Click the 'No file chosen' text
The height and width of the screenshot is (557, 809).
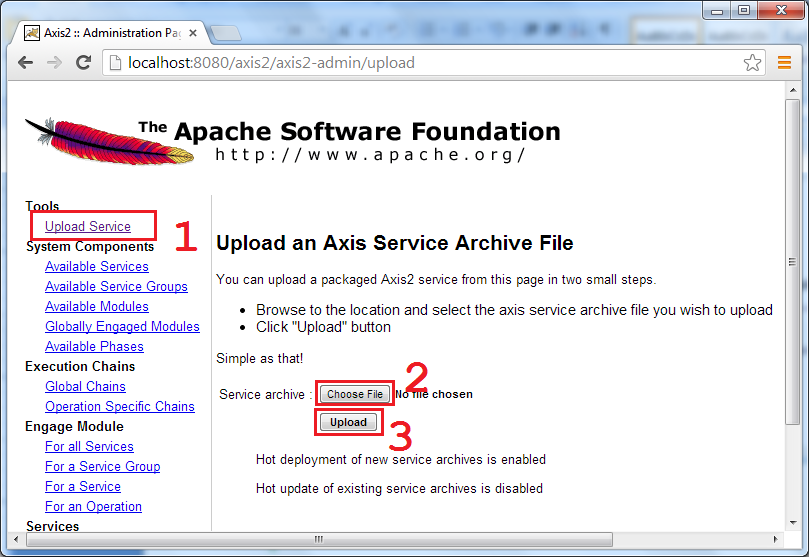[x=434, y=394]
